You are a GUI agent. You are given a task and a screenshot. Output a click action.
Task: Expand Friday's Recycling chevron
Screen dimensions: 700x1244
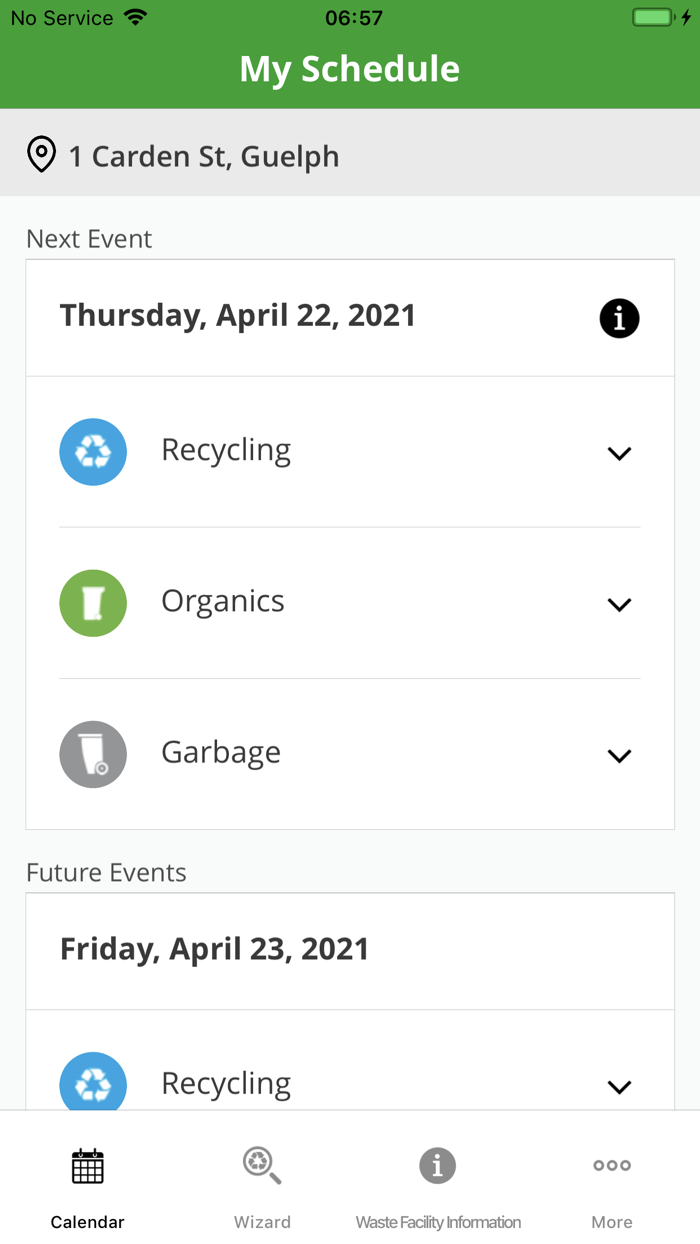click(619, 1087)
